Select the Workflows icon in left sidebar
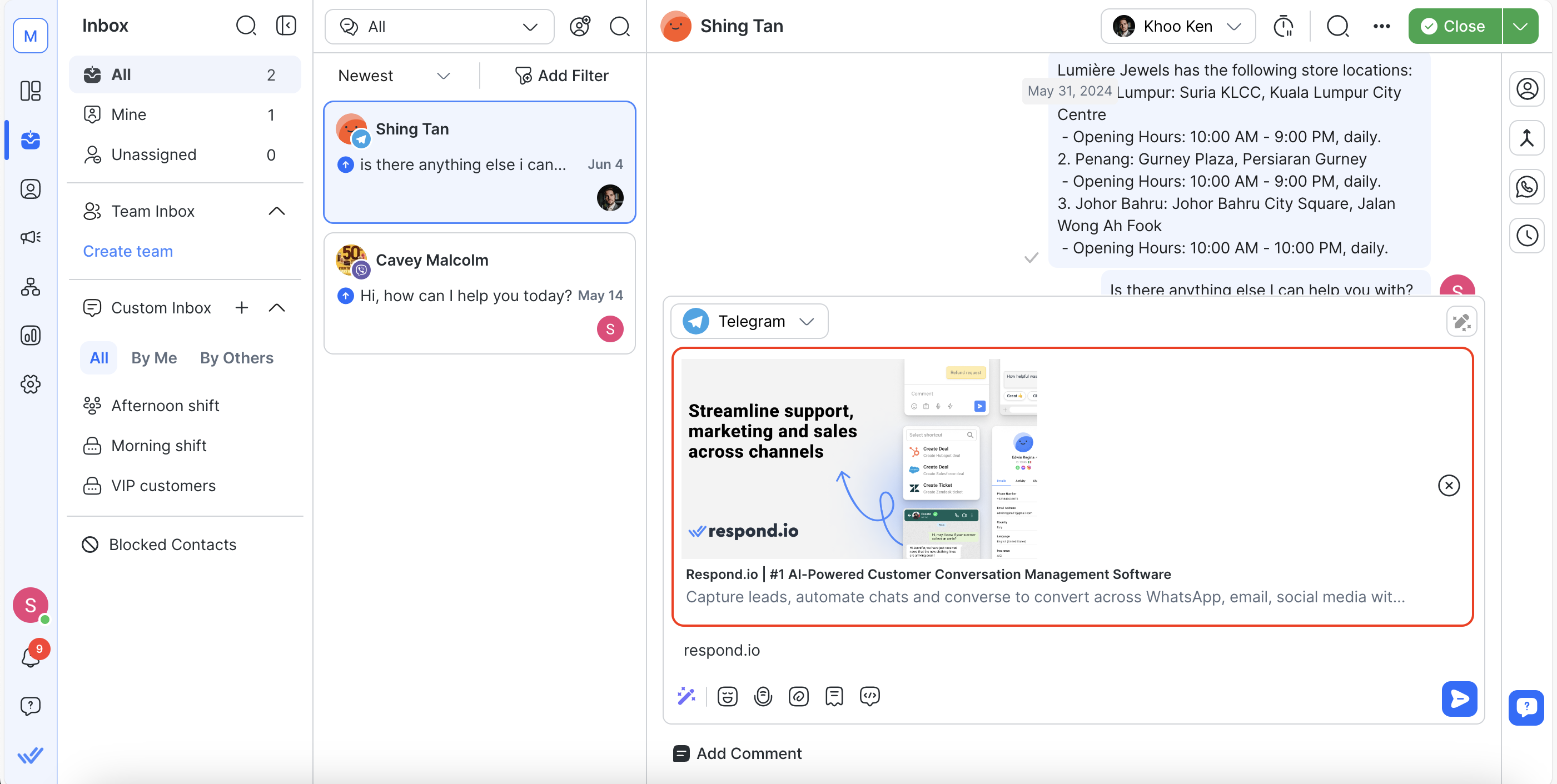Viewport: 1557px width, 784px height. click(x=30, y=287)
